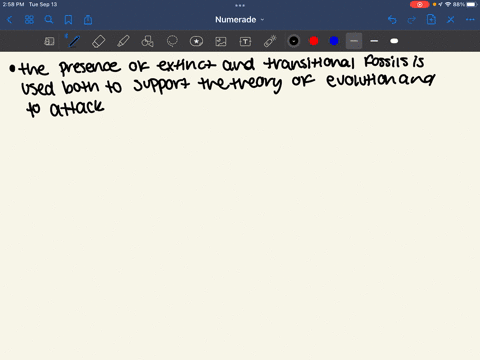The image size is (480, 360).
Task: Select the Shapes tool
Action: point(147,41)
